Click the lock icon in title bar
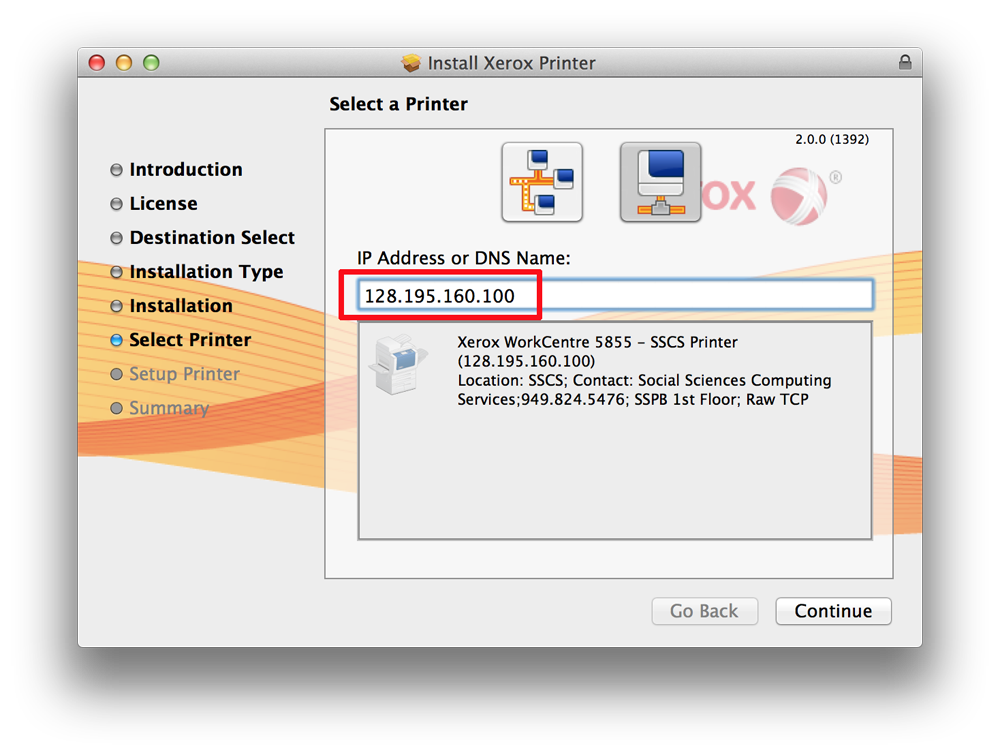Viewport: 1000px width, 755px height. click(905, 62)
